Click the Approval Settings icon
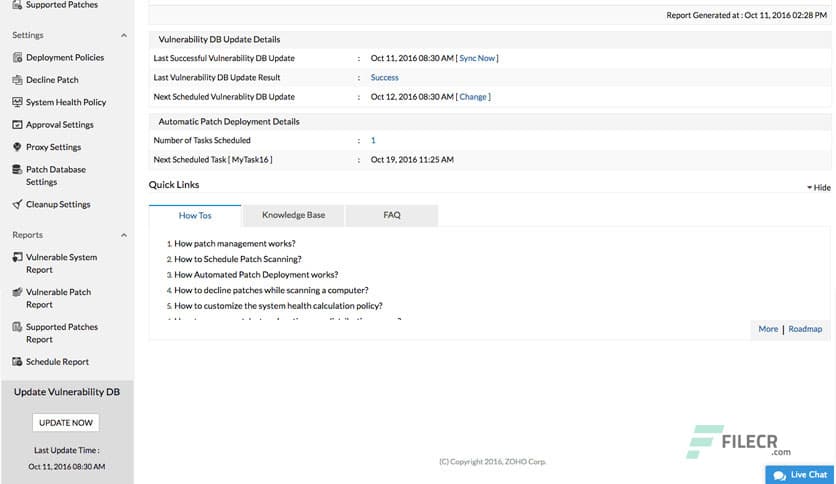 click(x=17, y=124)
